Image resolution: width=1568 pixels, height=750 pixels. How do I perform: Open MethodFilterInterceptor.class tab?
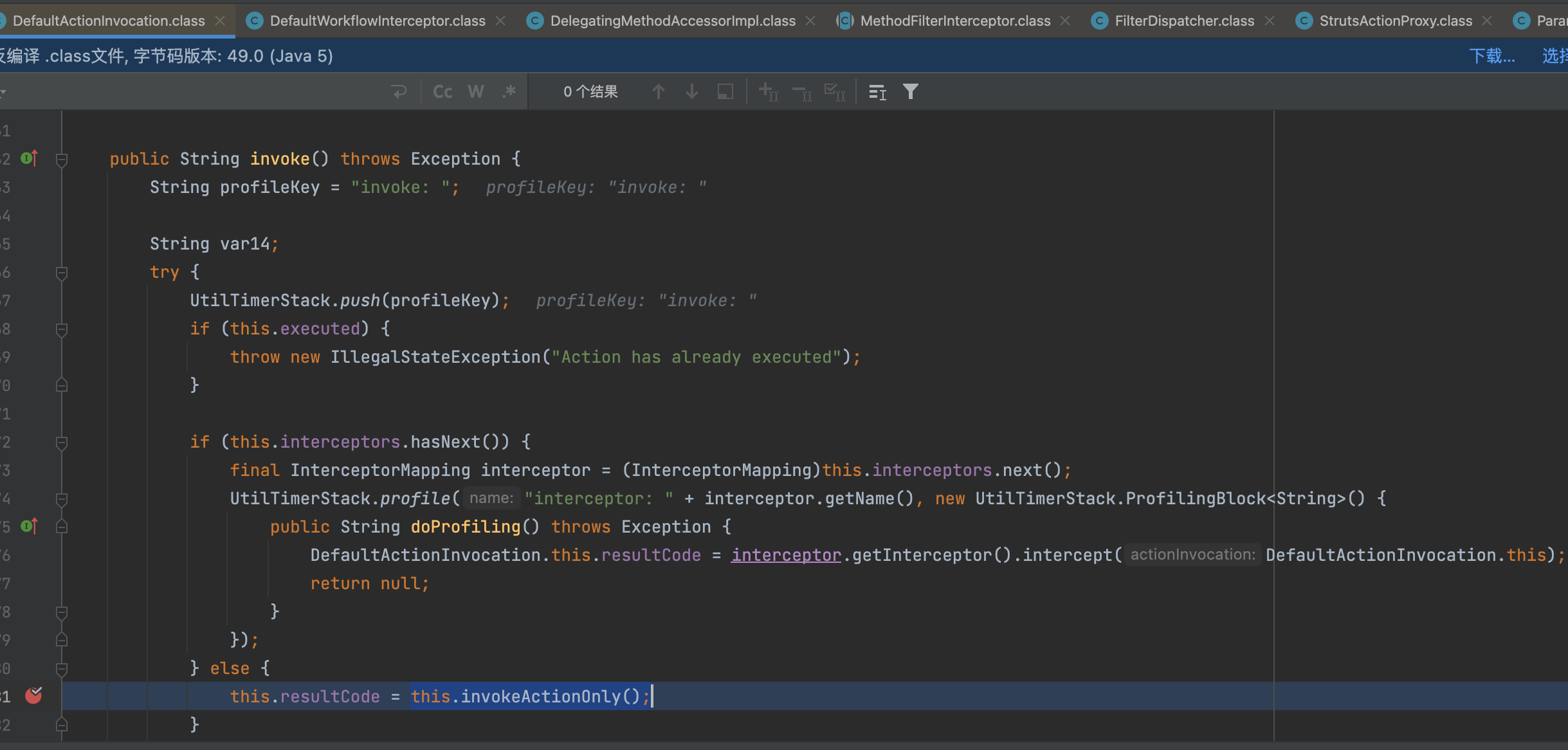(x=955, y=21)
